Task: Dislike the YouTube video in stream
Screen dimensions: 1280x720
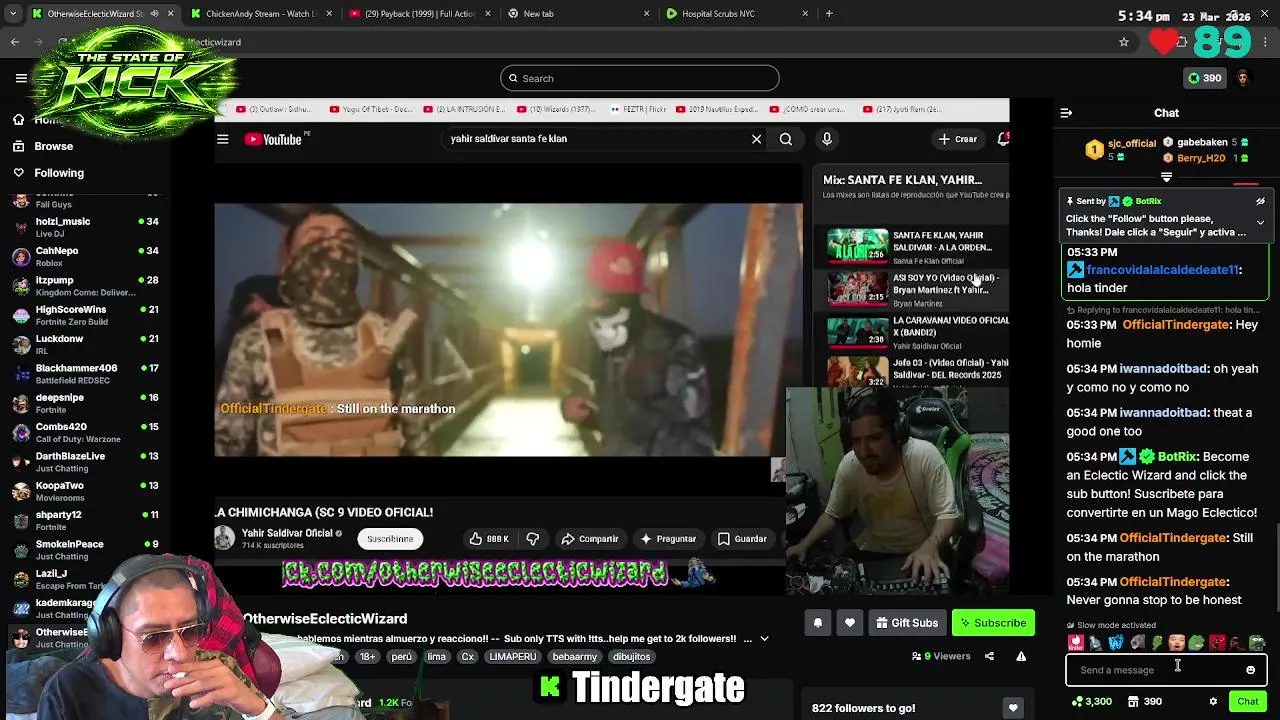Action: (x=533, y=539)
